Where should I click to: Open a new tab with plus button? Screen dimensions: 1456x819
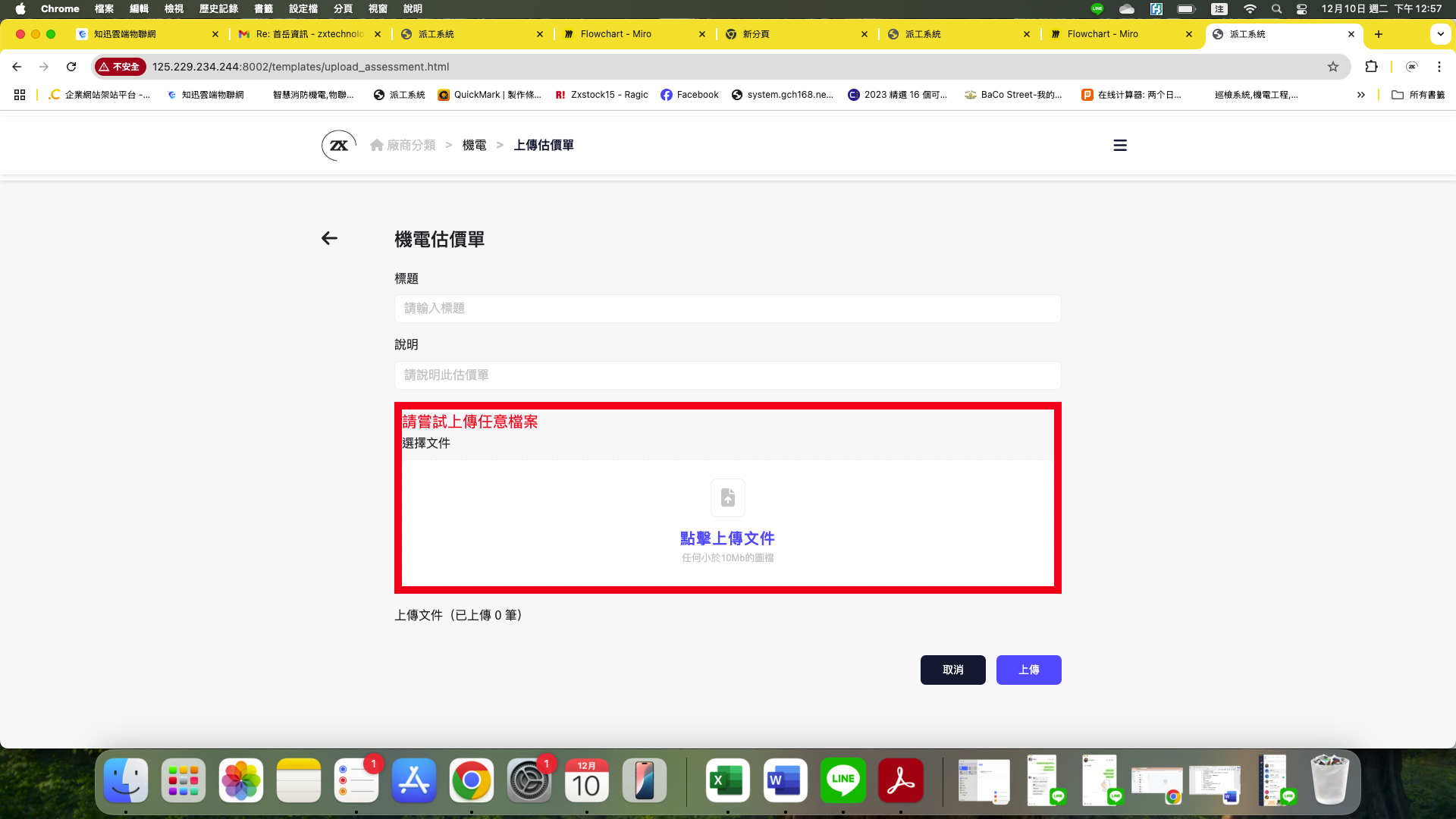(x=1379, y=34)
